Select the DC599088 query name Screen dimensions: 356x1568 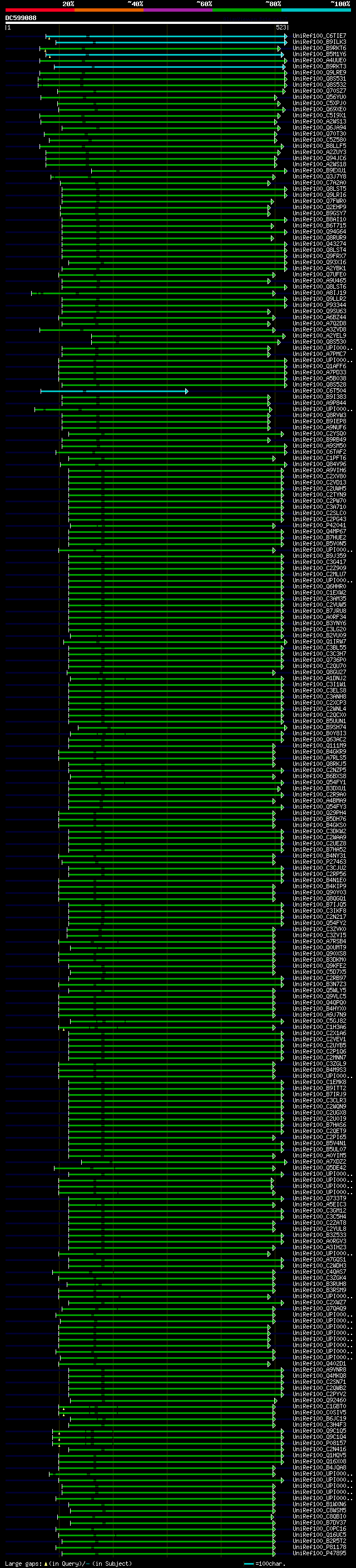[21, 18]
